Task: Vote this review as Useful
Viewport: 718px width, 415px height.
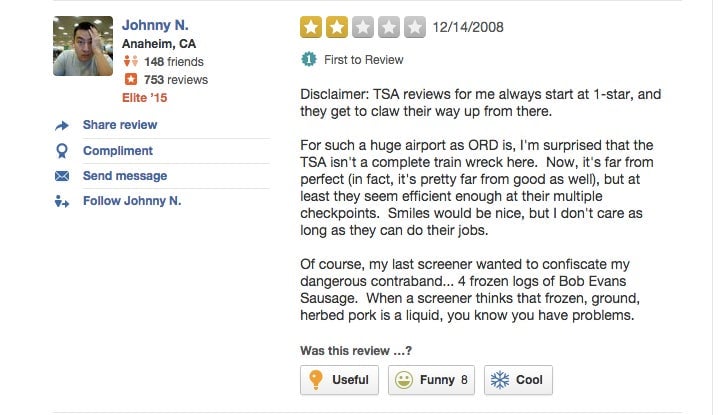Action: [339, 380]
